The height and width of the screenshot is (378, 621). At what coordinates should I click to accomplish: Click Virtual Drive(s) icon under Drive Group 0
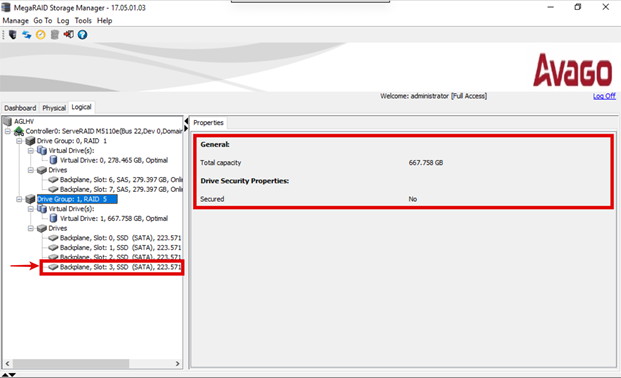click(42, 151)
